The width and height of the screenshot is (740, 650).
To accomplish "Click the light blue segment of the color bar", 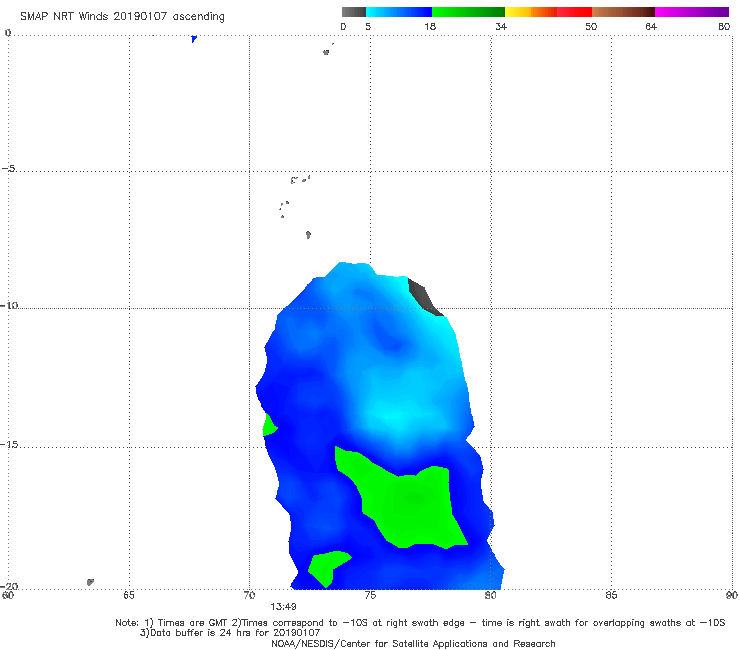I will coord(399,12).
